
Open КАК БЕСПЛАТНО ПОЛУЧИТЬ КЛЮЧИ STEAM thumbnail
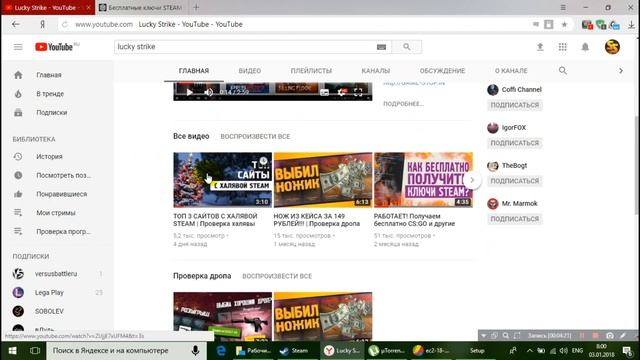pyautogui.click(x=423, y=180)
